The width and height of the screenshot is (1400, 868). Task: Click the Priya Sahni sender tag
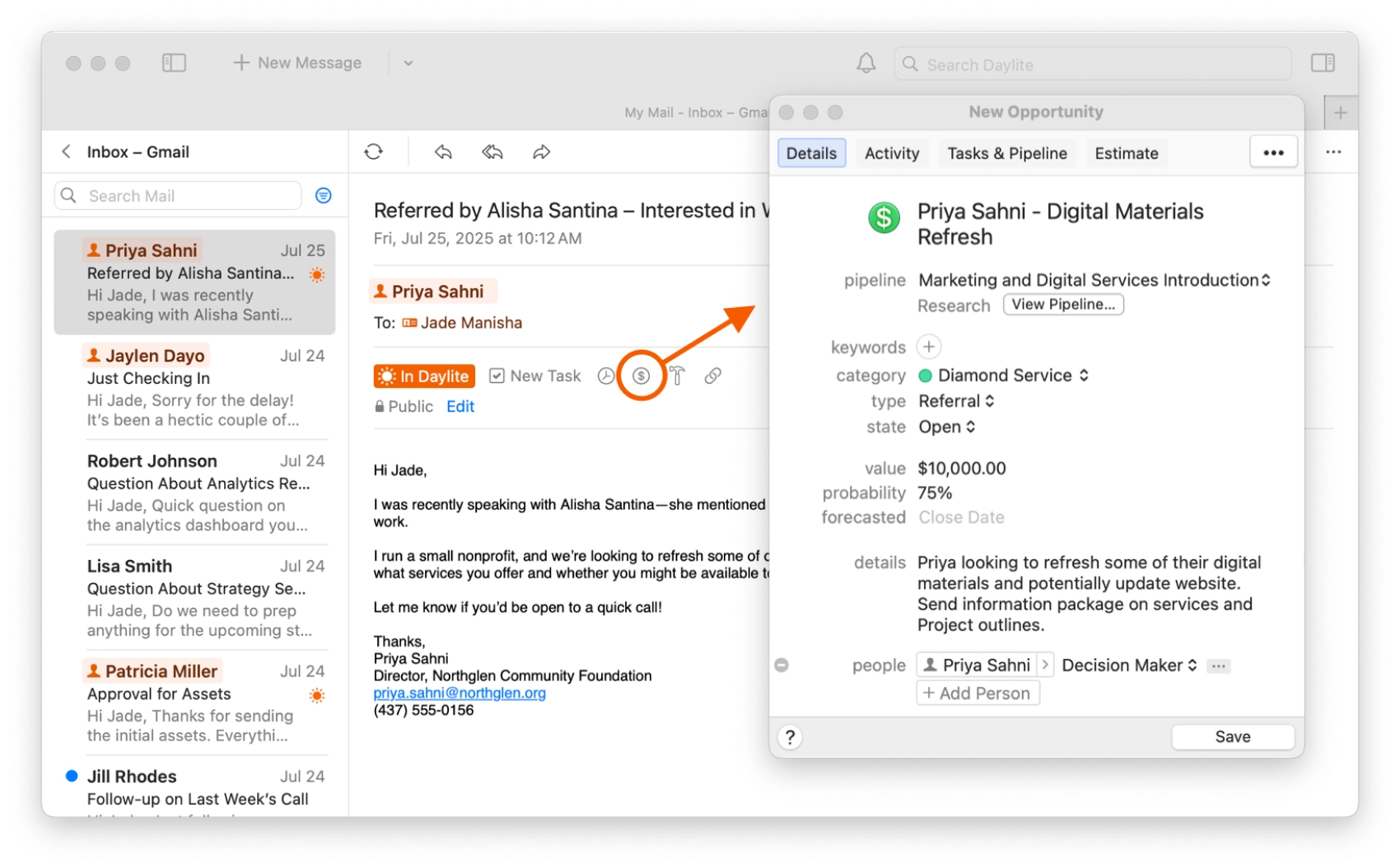(x=433, y=292)
